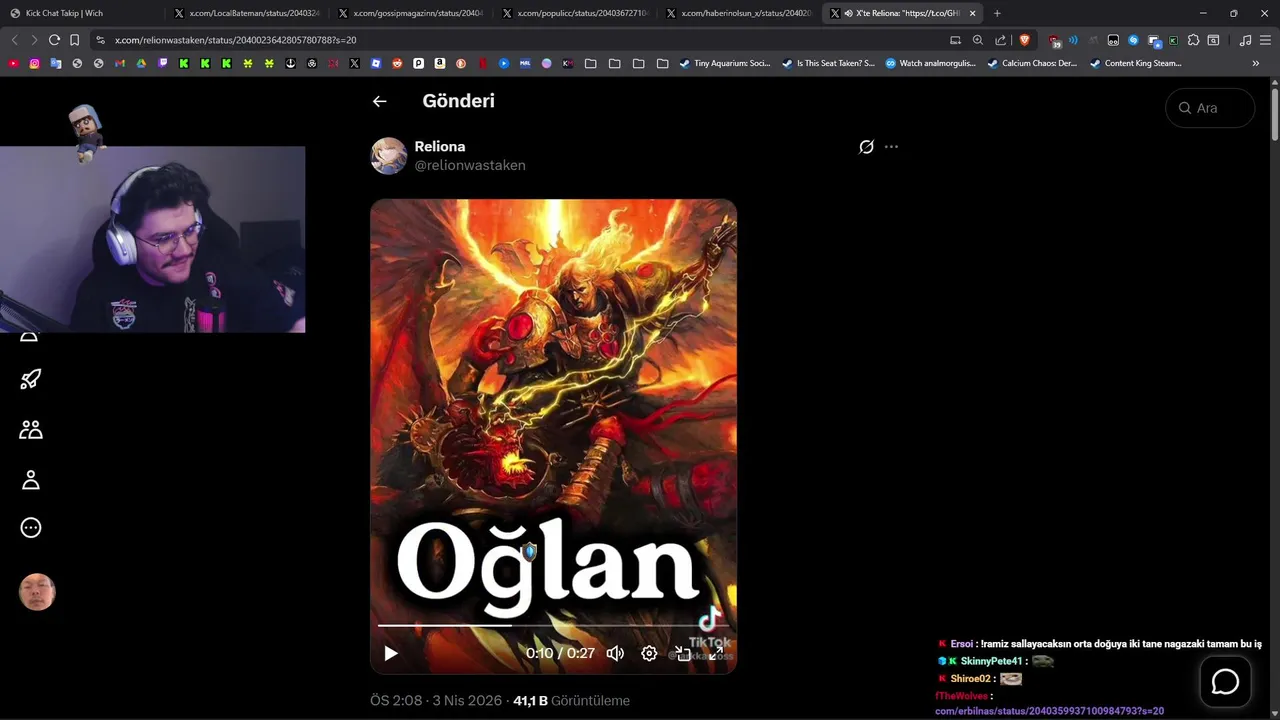Open the X sidebar rocket icon
Viewport: 1280px width, 720px height.
(x=31, y=379)
